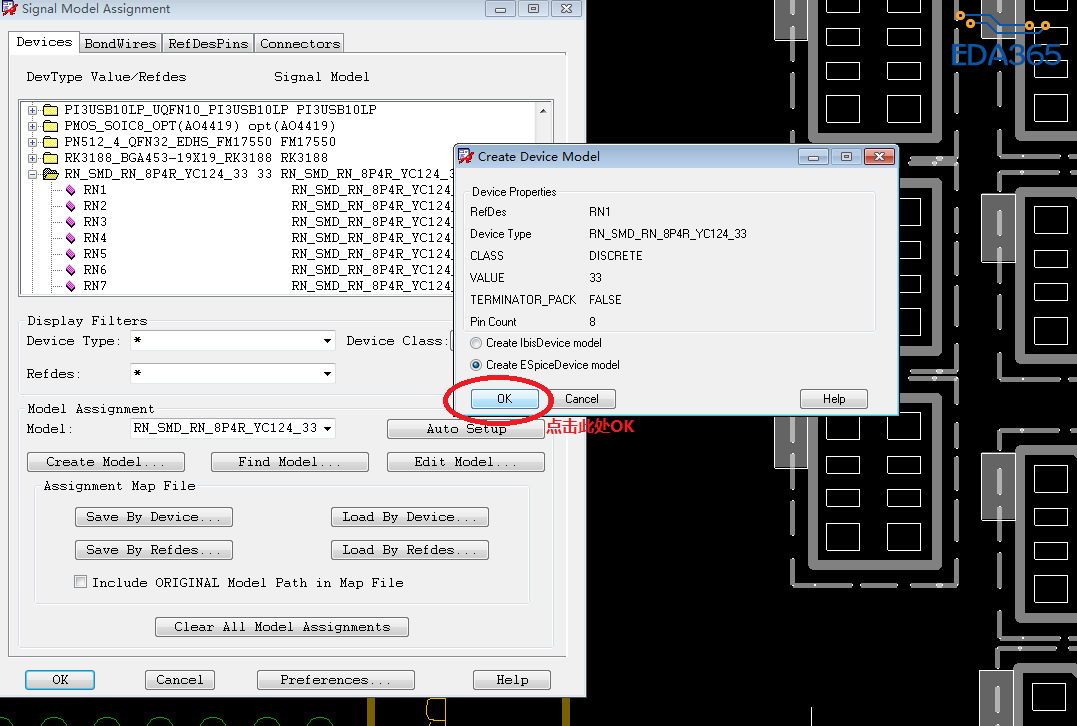Screen dimensions: 1077x726
Task: Click the Auto Setup button
Action: 466,429
